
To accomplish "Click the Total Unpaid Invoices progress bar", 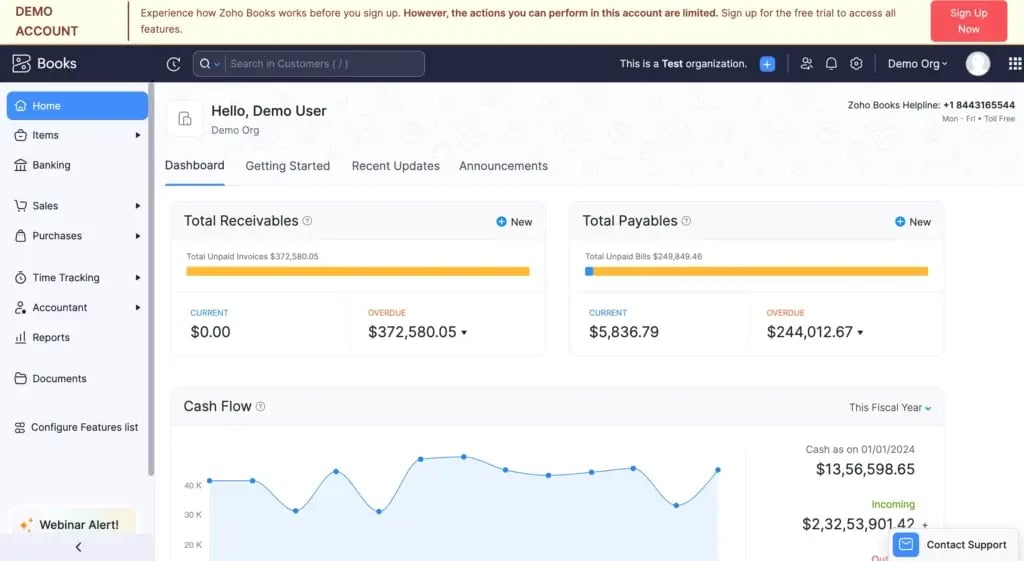I will pyautogui.click(x=357, y=271).
